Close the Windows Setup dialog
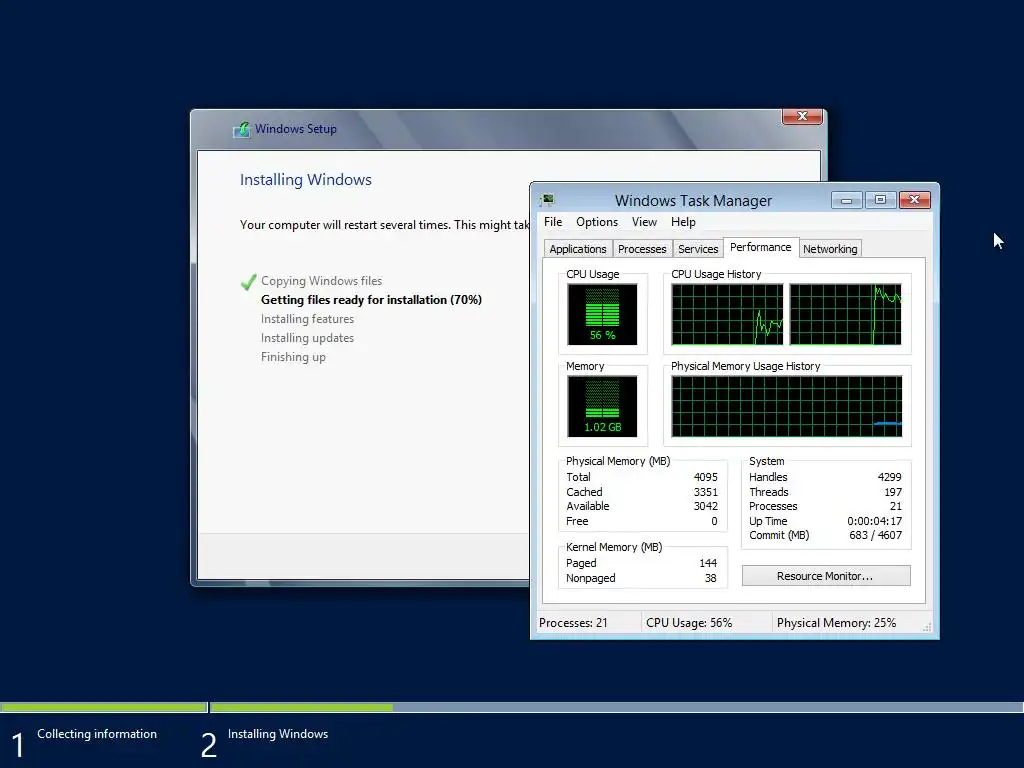 802,116
